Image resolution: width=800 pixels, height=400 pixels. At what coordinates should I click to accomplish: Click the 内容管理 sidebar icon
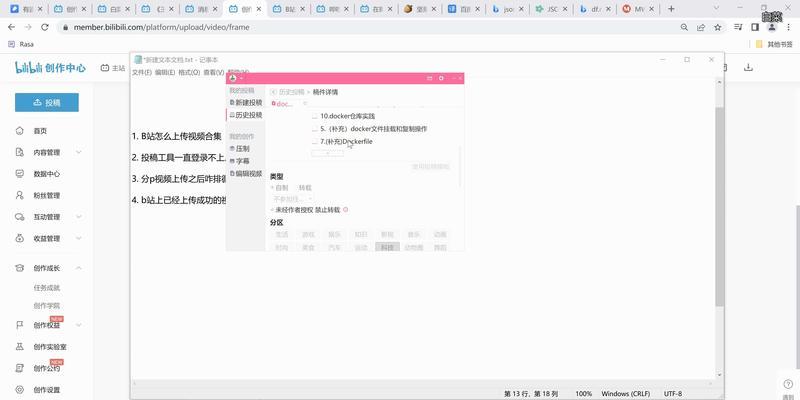coord(20,153)
